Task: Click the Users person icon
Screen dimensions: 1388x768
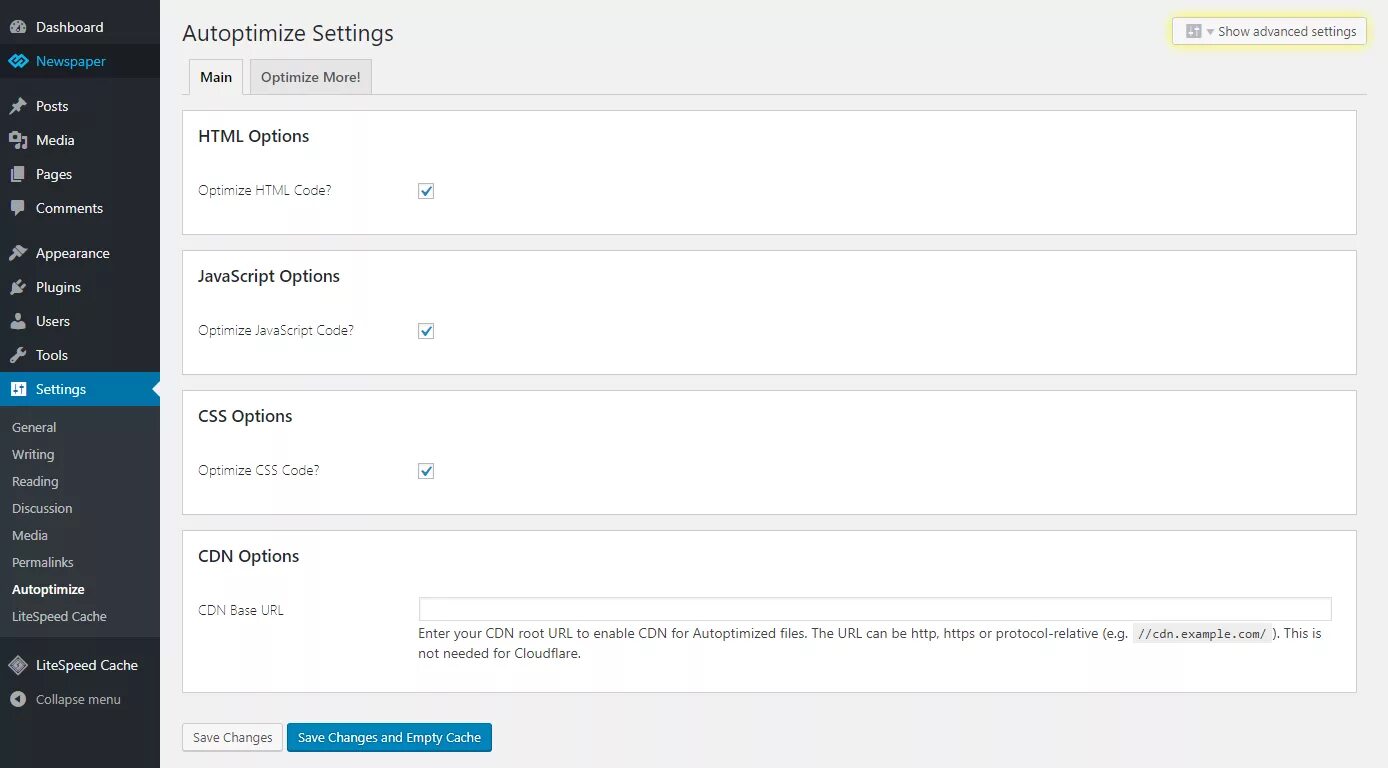Action: point(18,321)
